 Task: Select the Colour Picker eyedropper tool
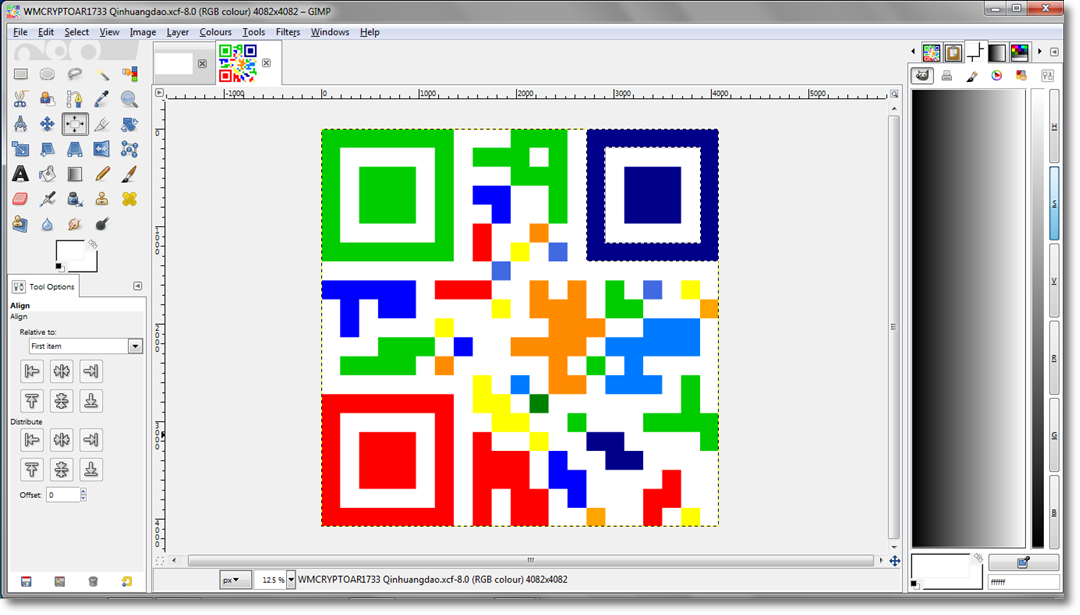coord(102,99)
